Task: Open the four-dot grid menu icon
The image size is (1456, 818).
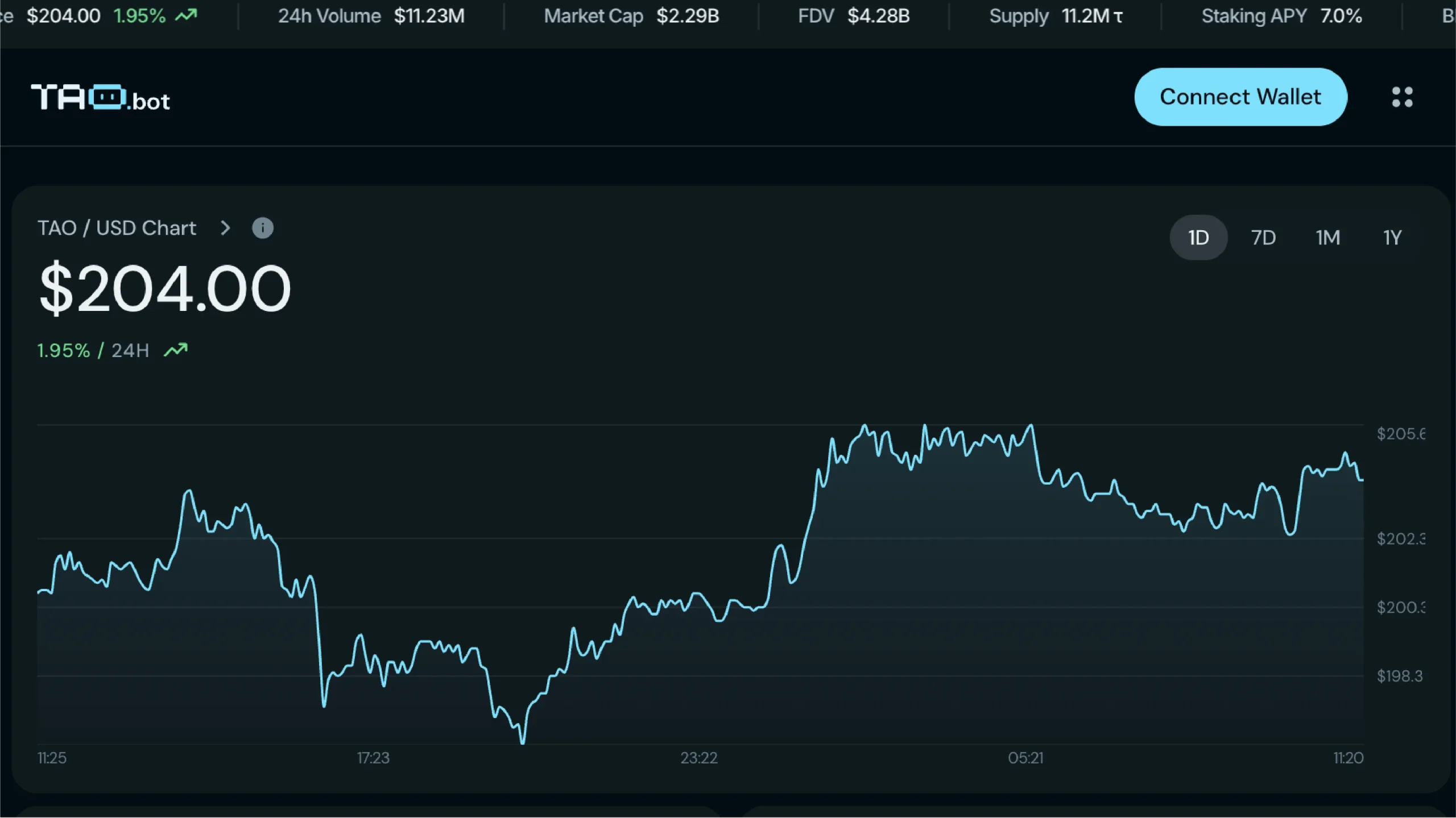Action: [1402, 97]
